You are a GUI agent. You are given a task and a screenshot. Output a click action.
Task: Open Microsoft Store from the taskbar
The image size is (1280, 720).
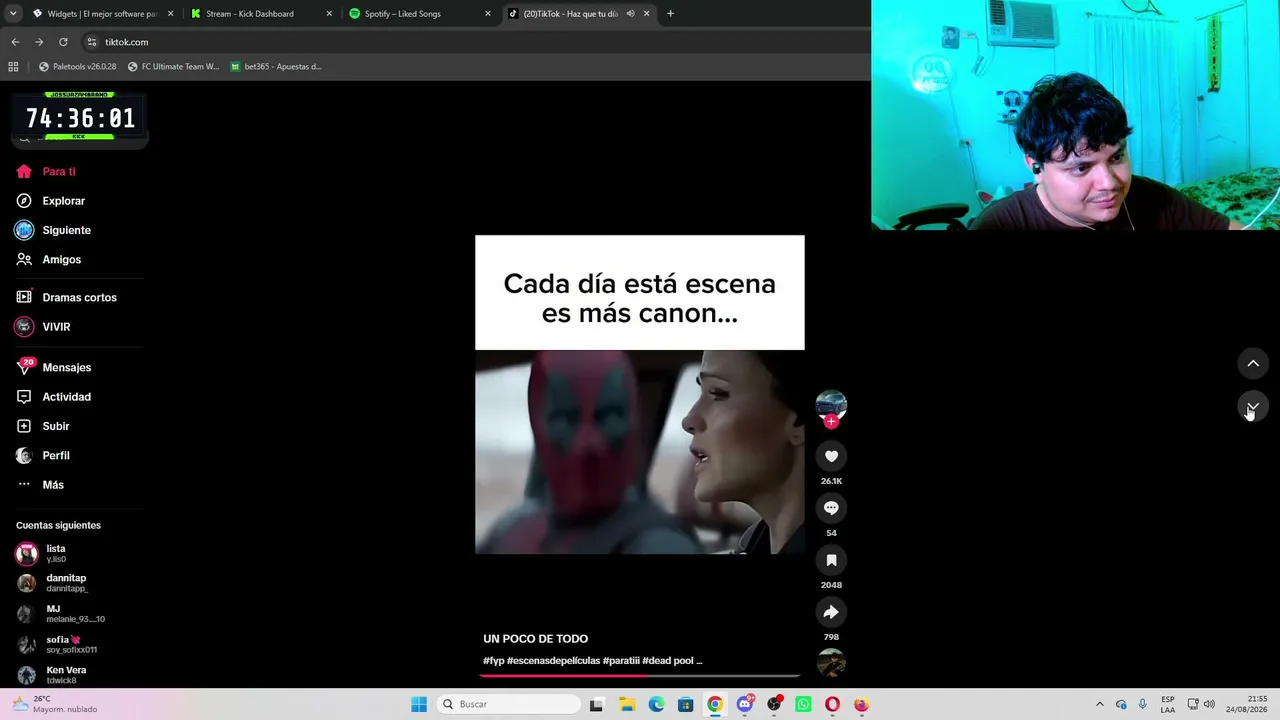[x=685, y=704]
